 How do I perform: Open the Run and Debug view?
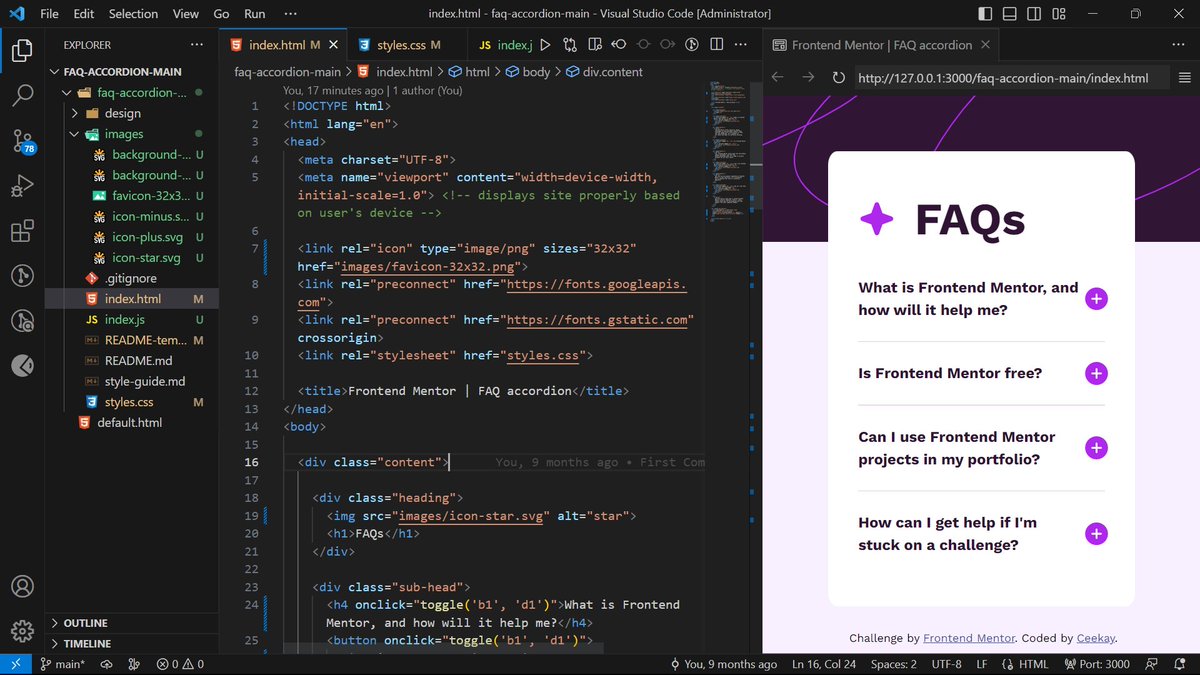pos(22,186)
